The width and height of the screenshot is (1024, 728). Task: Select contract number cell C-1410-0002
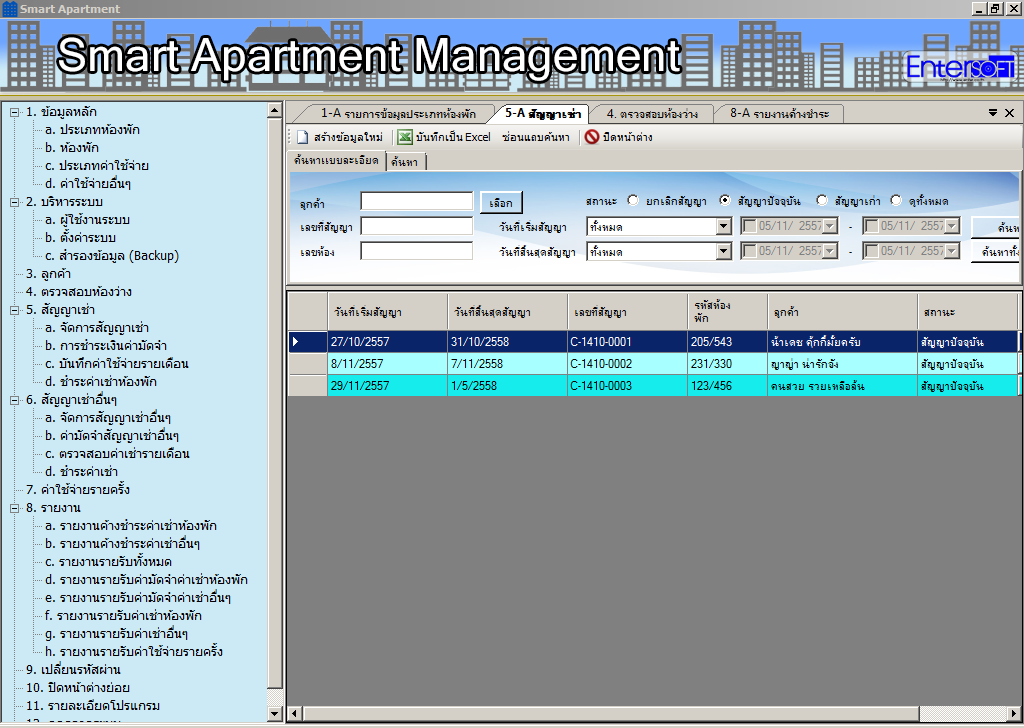point(627,364)
